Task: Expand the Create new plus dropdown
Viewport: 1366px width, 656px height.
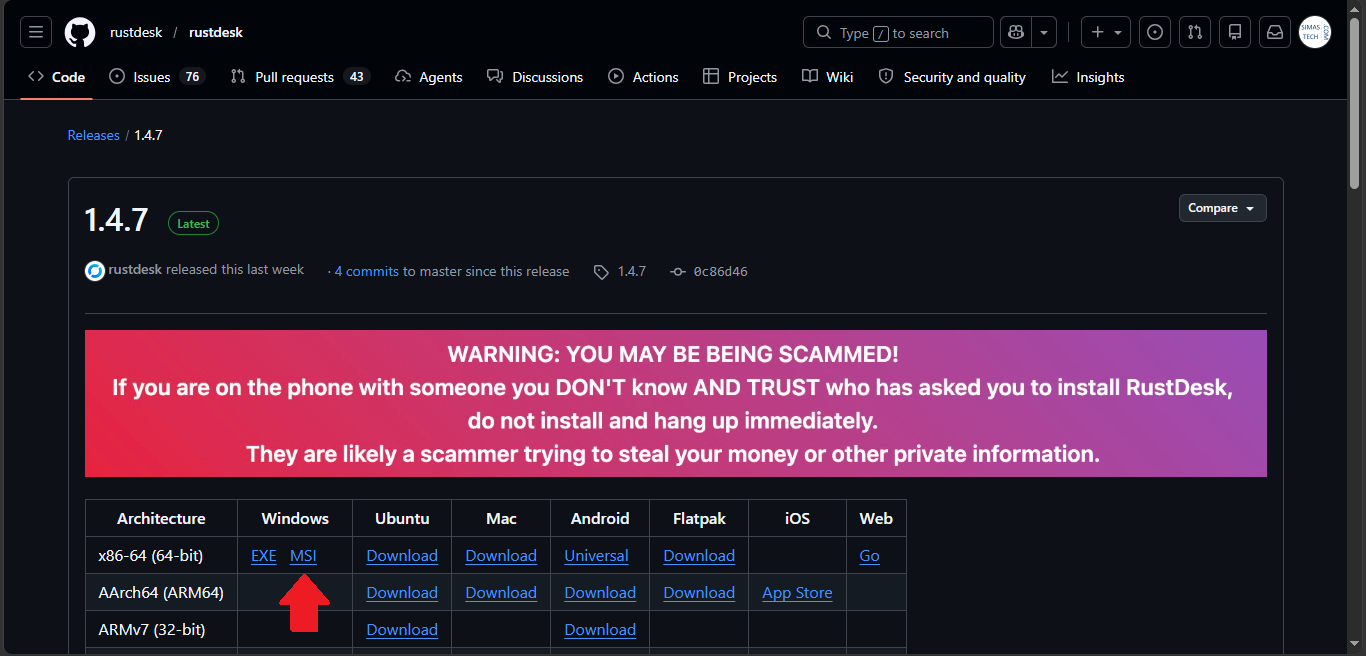Action: [1107, 33]
